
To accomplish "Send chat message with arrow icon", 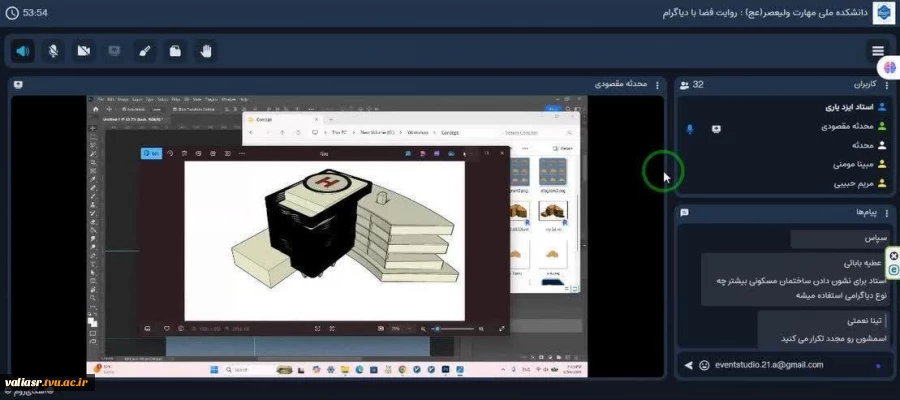I will [x=688, y=365].
